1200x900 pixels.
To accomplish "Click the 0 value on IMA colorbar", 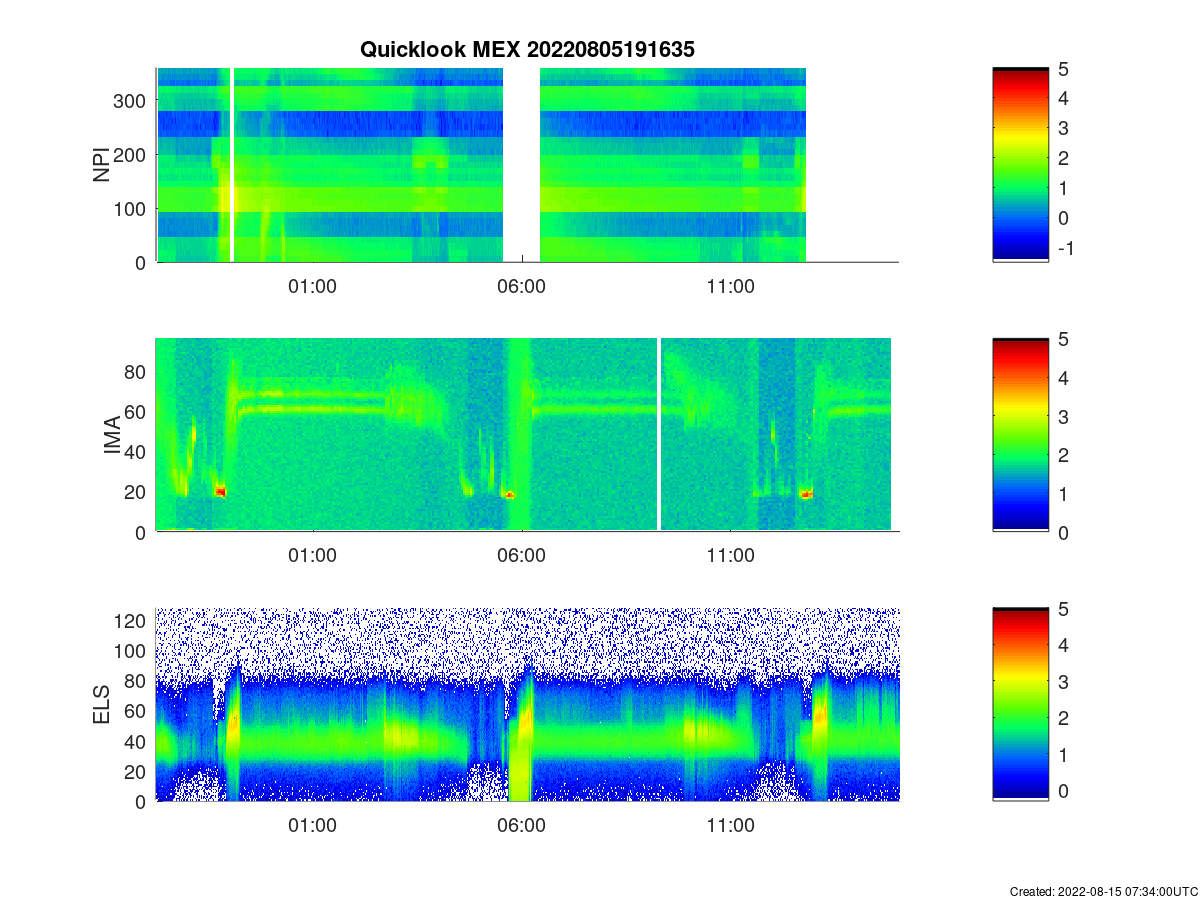I will tap(1064, 532).
